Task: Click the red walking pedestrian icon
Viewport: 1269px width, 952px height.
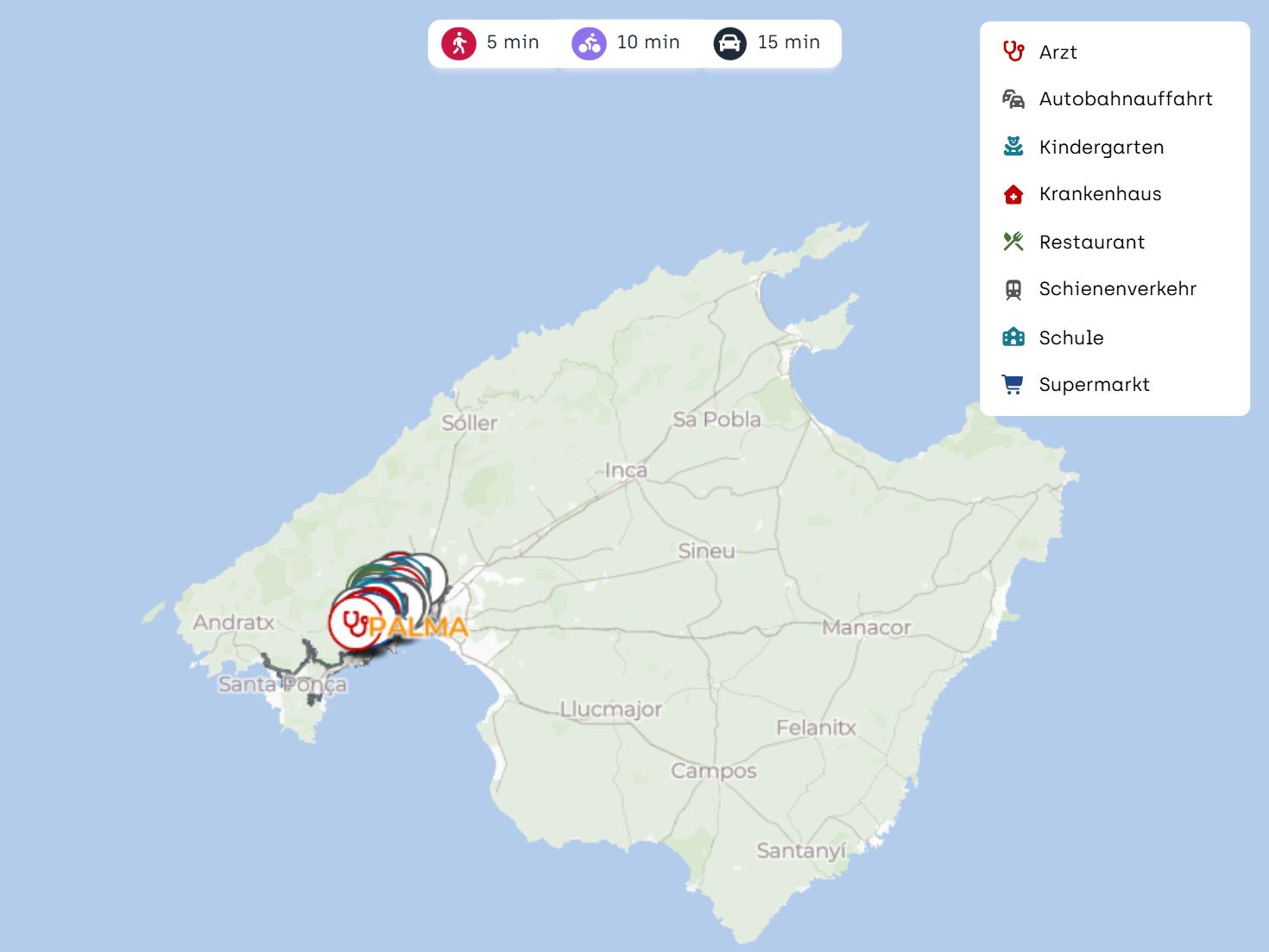Action: (458, 43)
